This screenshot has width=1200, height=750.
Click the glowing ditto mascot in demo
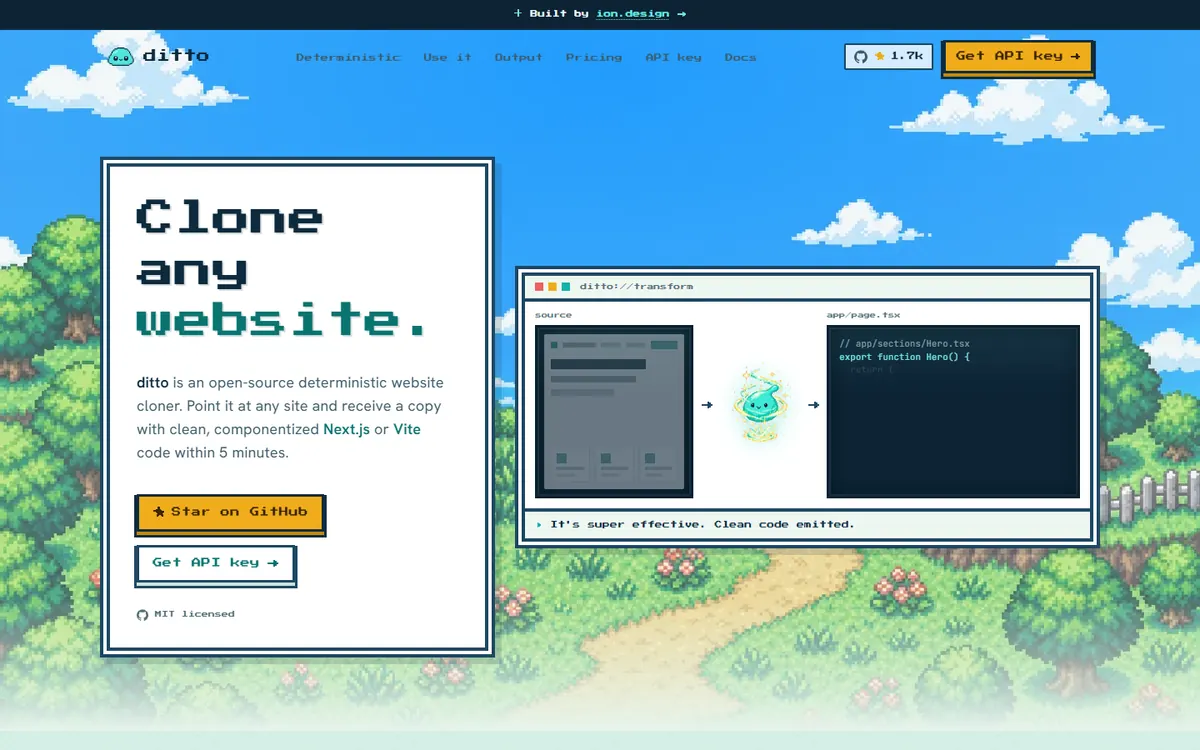pyautogui.click(x=760, y=405)
